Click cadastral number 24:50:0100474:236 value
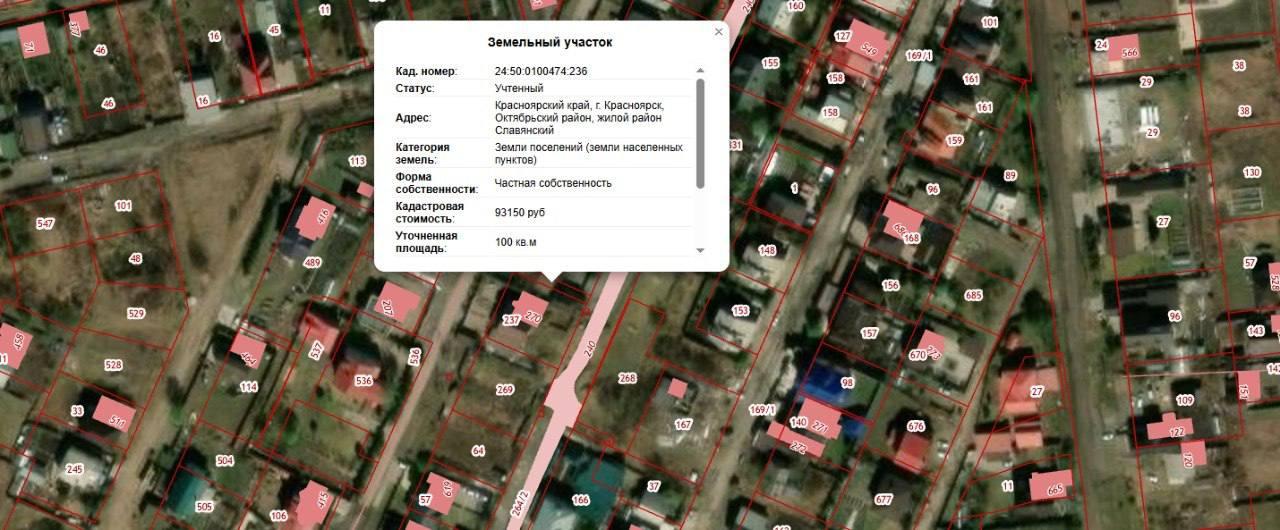 [541, 71]
